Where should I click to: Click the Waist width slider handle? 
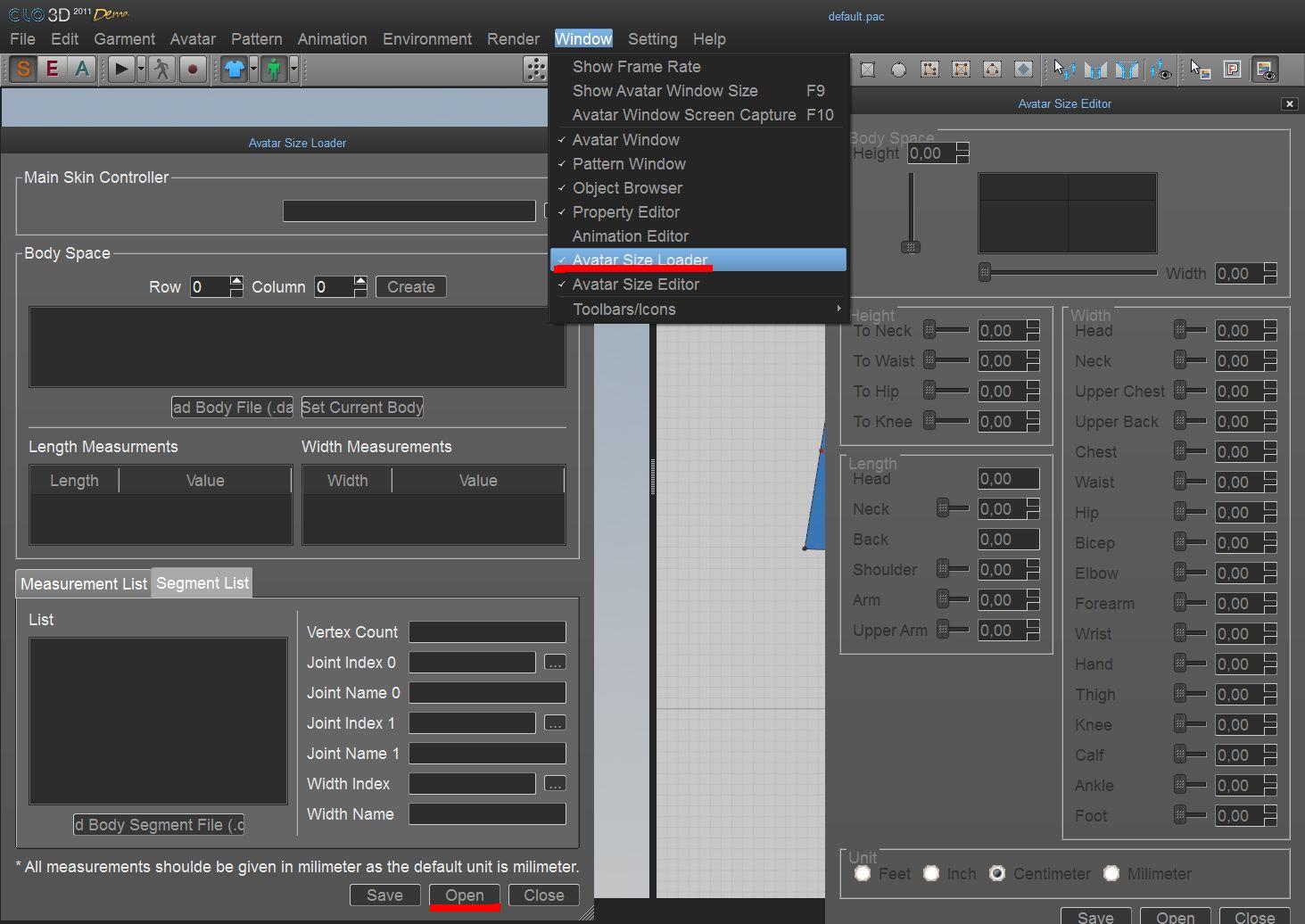tap(1180, 482)
